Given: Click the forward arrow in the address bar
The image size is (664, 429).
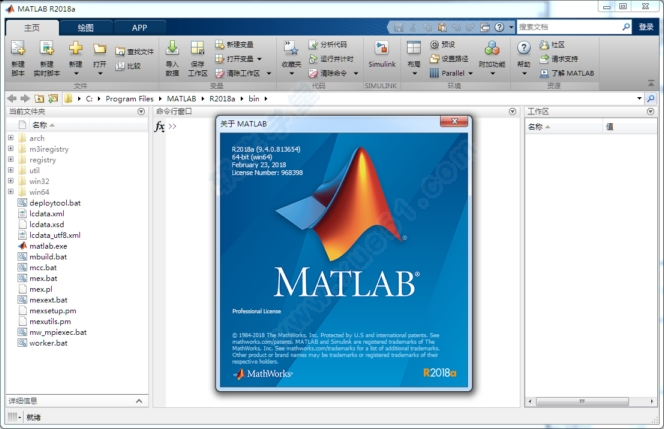Looking at the screenshot, I should tap(25, 99).
